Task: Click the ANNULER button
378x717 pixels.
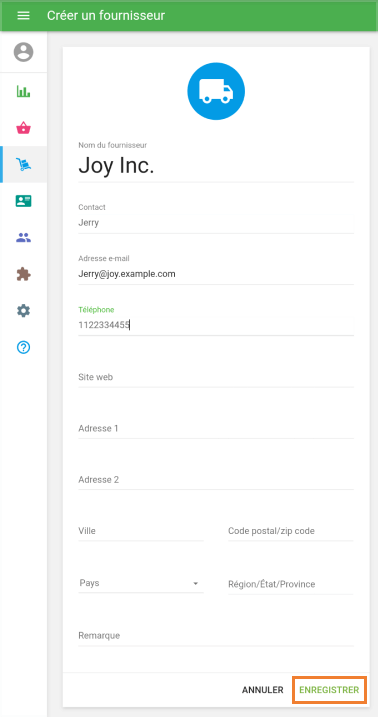Action: pos(262,690)
